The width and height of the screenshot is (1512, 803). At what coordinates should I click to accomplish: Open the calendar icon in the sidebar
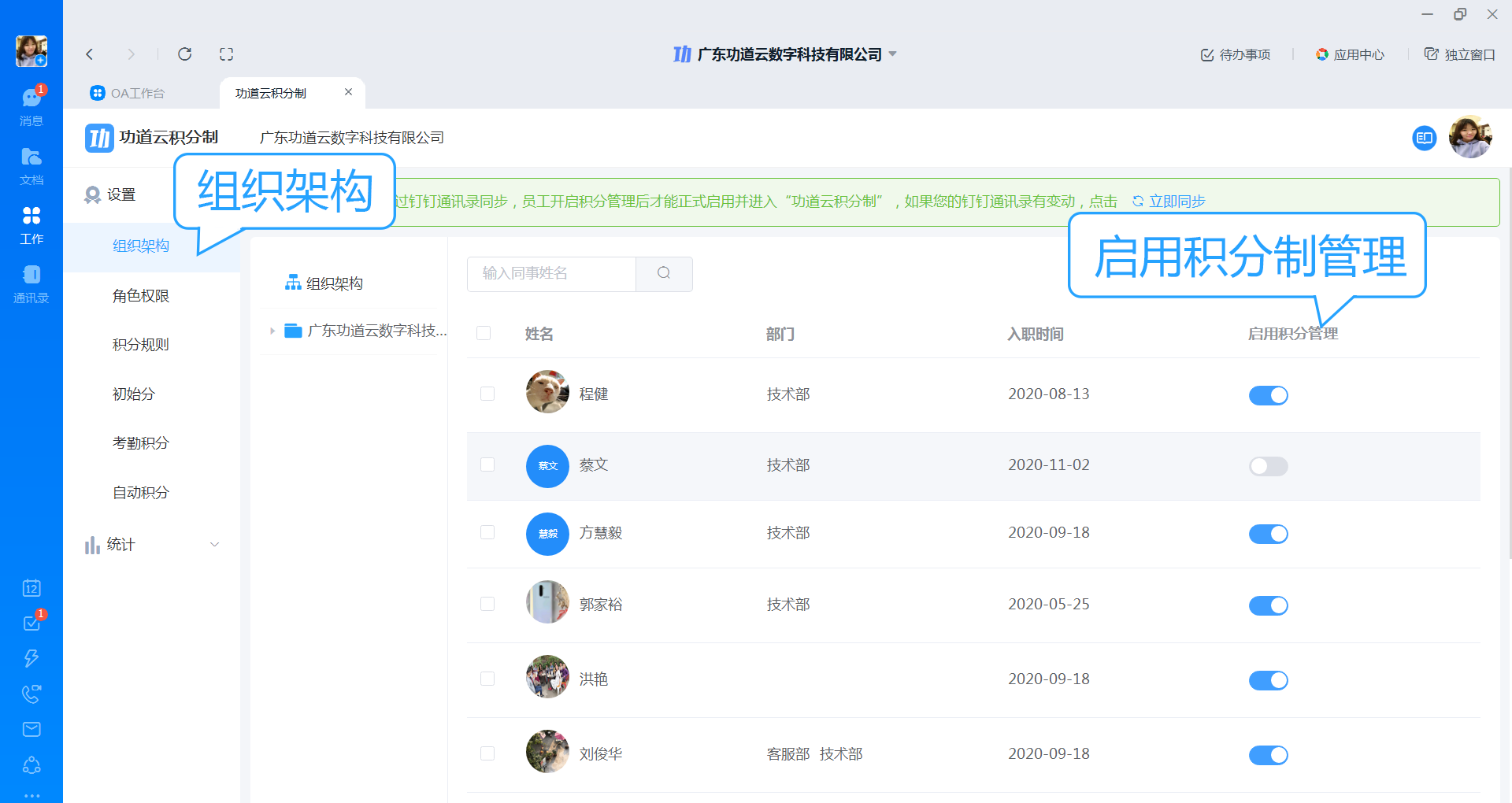(x=31, y=588)
